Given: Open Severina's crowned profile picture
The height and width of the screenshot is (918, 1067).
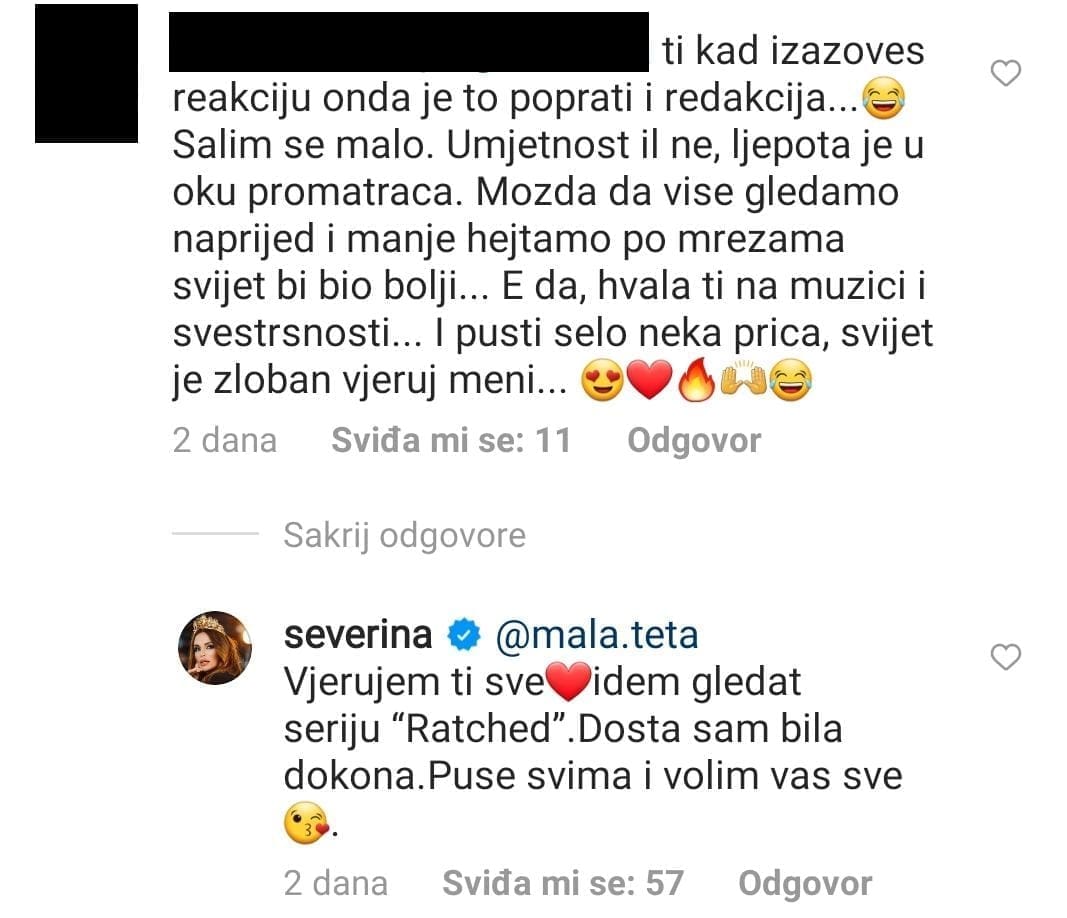Looking at the screenshot, I should click(x=215, y=647).
